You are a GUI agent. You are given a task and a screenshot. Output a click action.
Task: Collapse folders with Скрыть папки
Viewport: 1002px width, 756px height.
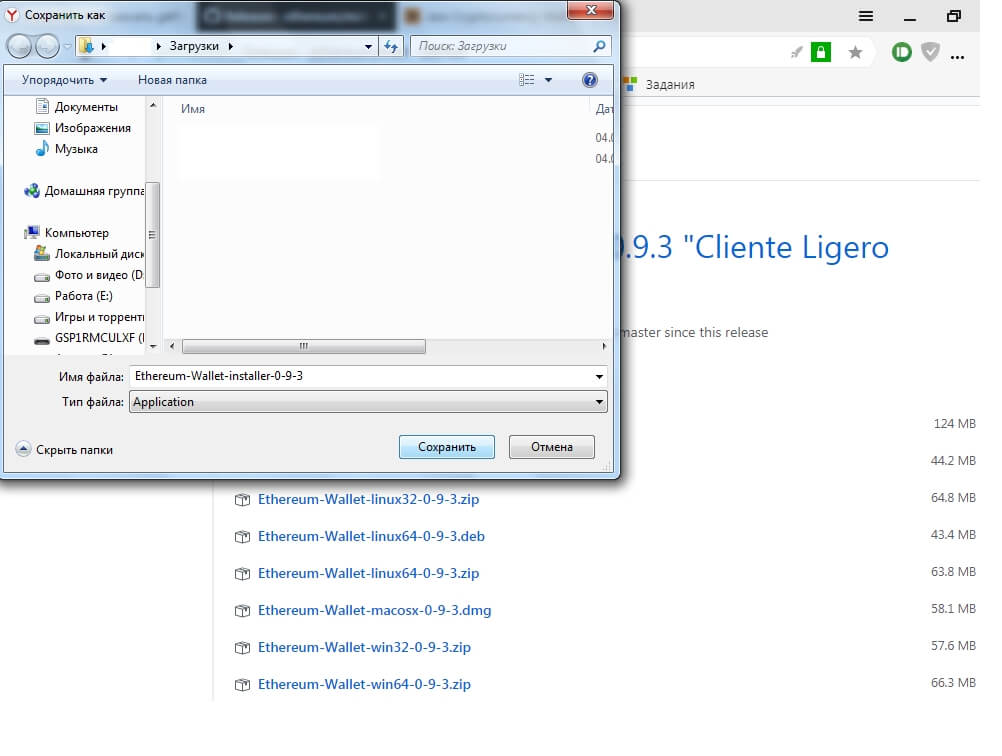[x=64, y=450]
